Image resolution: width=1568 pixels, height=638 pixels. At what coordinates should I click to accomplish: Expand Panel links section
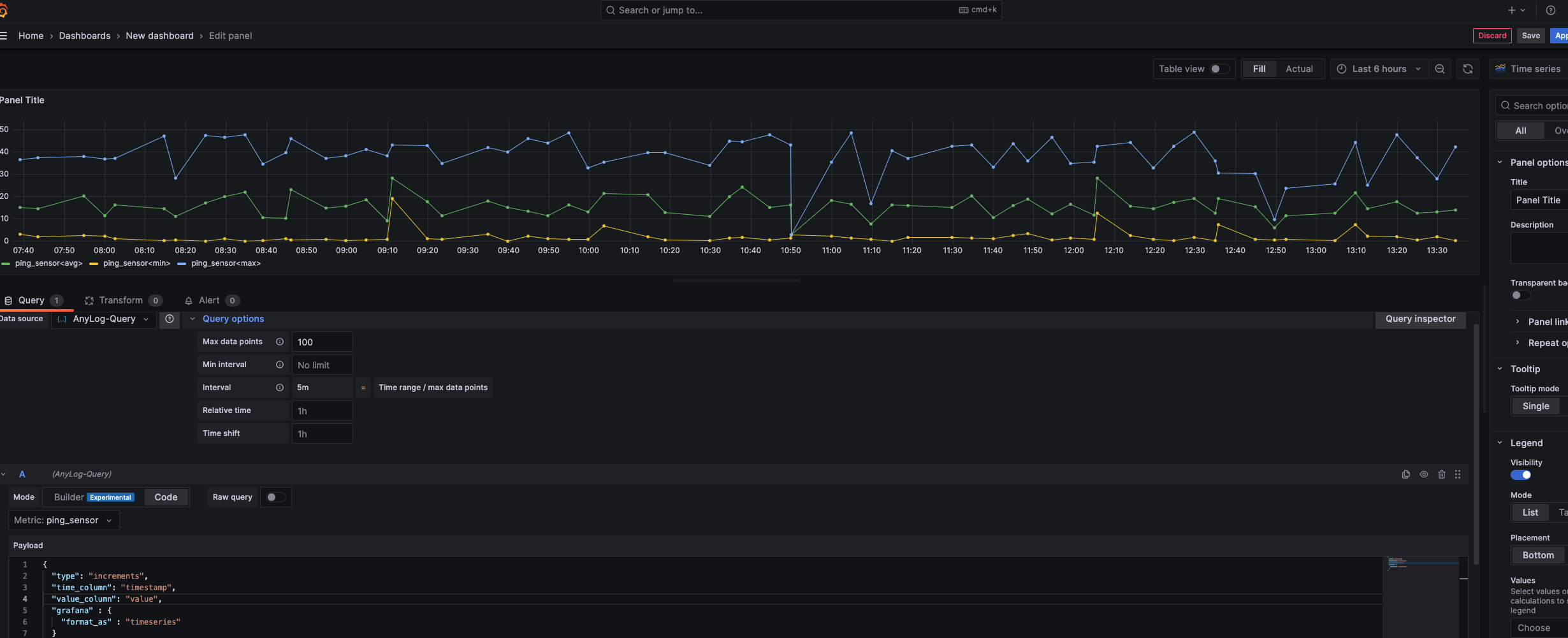(1518, 322)
